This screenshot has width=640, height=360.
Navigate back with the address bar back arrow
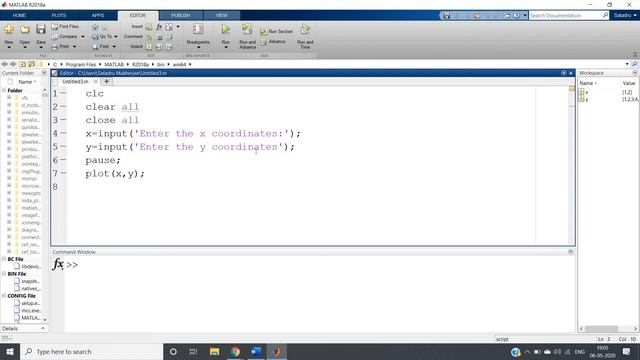click(4, 64)
